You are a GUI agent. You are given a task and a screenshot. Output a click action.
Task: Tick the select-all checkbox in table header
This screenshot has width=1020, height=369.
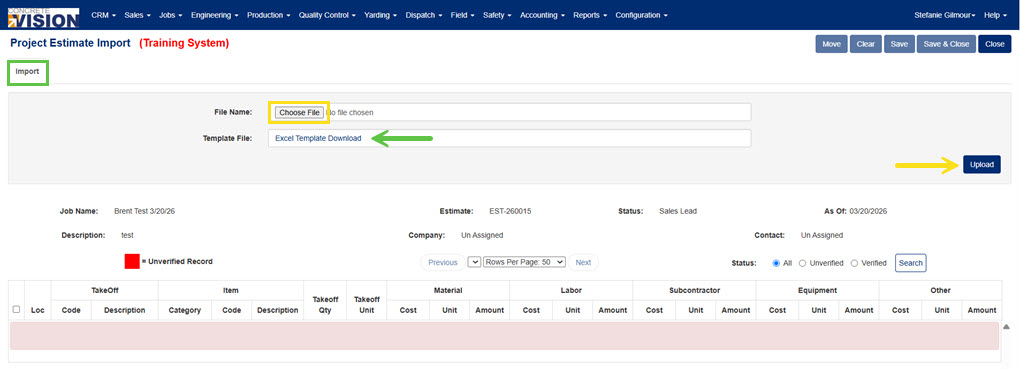click(x=16, y=310)
